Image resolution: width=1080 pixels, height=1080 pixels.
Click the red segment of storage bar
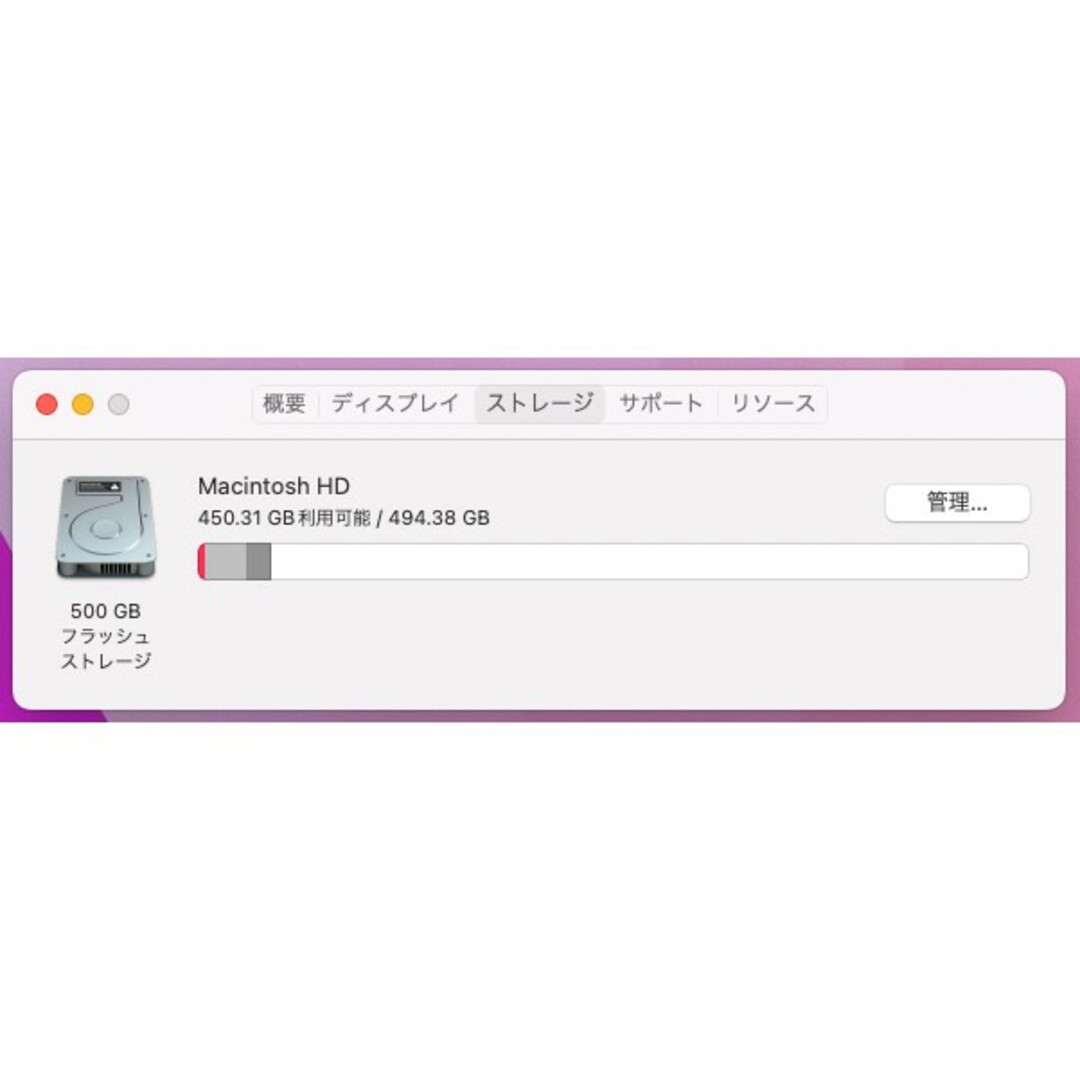point(202,561)
